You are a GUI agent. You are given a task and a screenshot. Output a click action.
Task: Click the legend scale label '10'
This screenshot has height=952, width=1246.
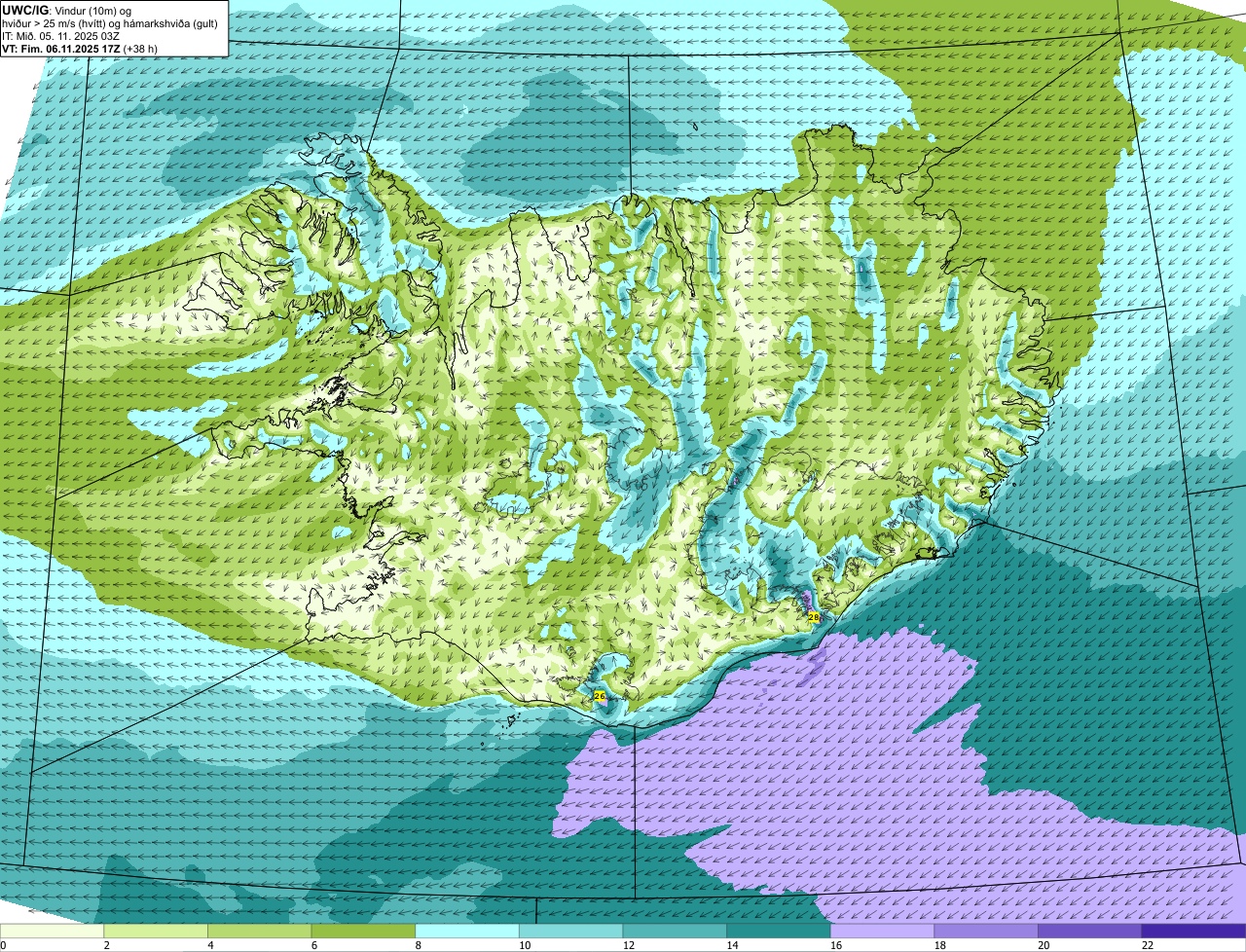(525, 945)
